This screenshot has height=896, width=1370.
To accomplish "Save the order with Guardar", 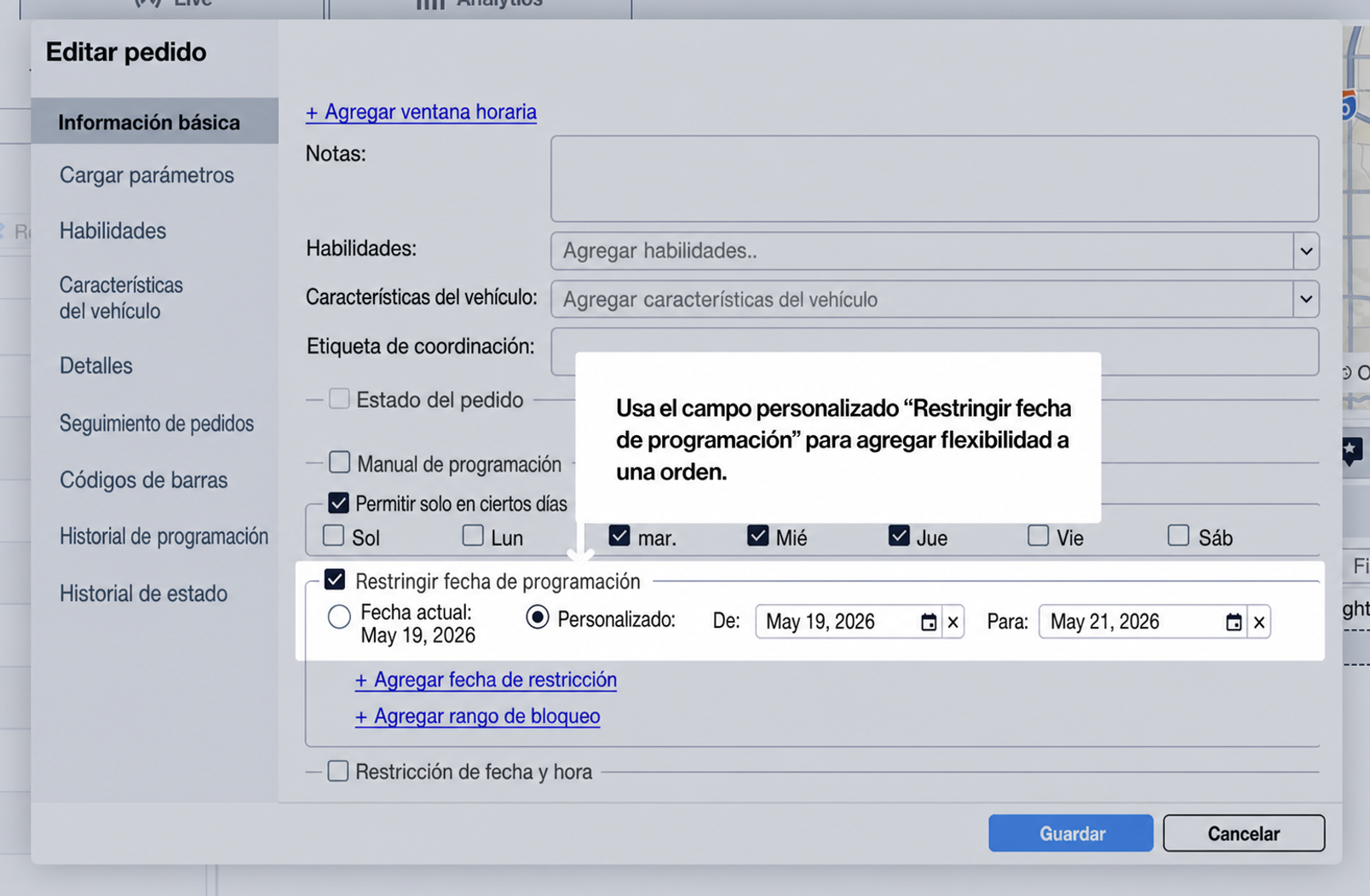I will coord(1071,833).
